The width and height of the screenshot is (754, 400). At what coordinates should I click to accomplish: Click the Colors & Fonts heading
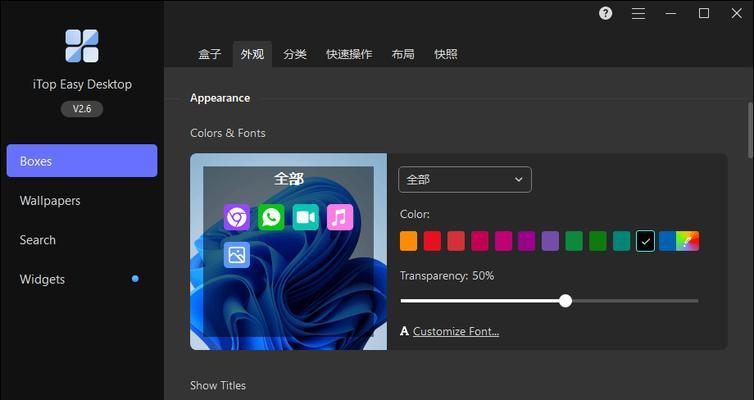(227, 133)
